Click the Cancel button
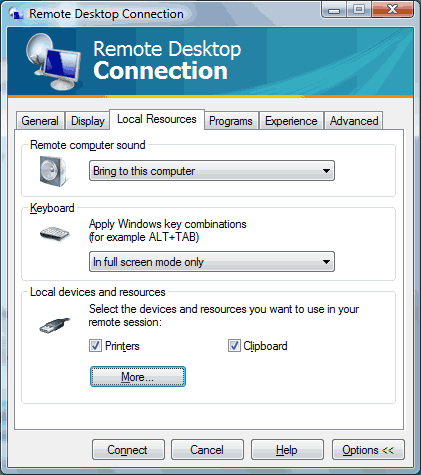The image size is (421, 475). pos(207,450)
